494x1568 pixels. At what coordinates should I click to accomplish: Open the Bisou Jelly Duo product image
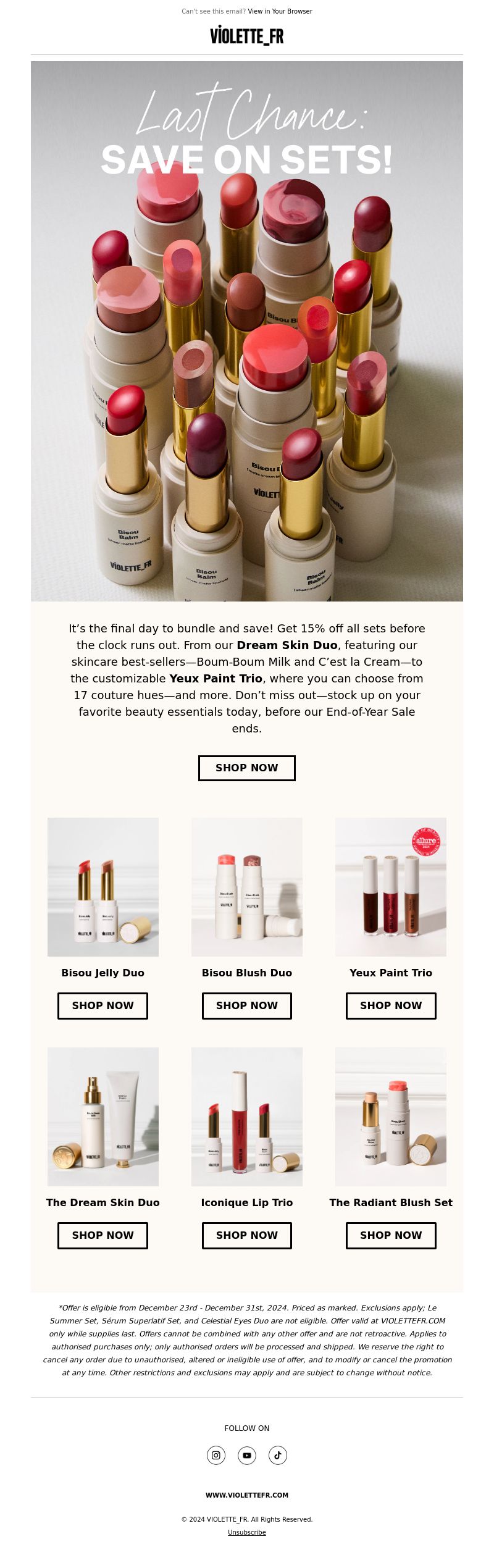[103, 887]
